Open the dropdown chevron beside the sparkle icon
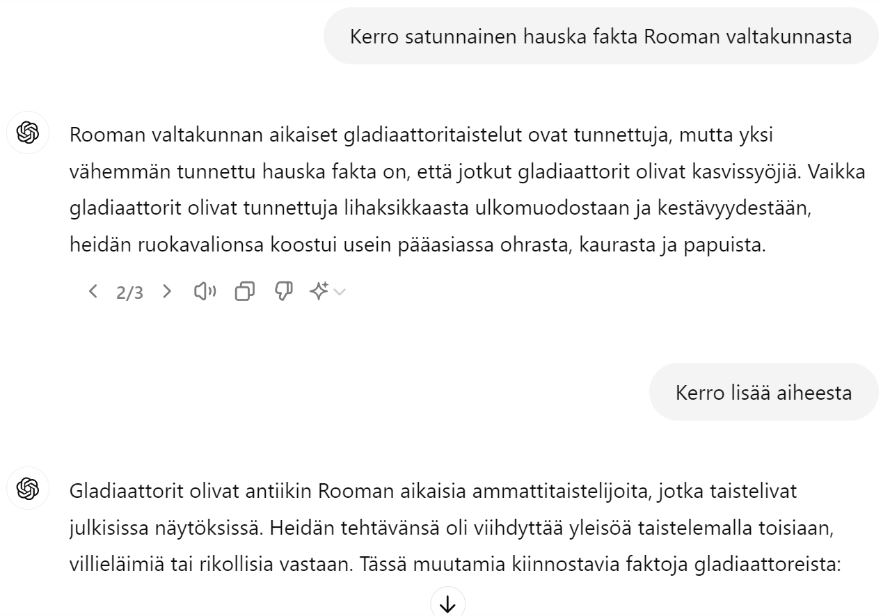Screen dimensions: 886x616 pyautogui.click(x=340, y=292)
